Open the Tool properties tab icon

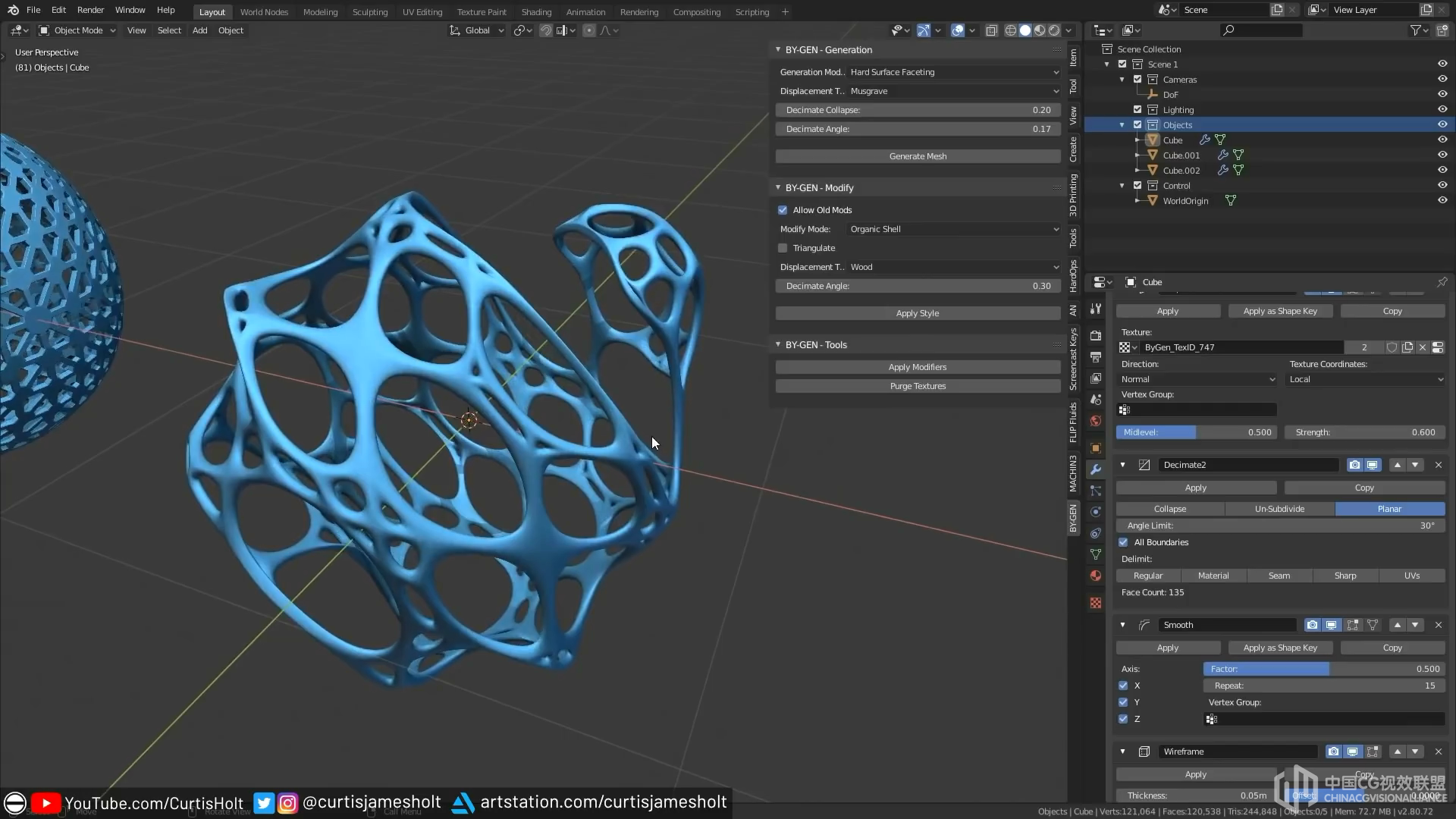pos(1096,309)
